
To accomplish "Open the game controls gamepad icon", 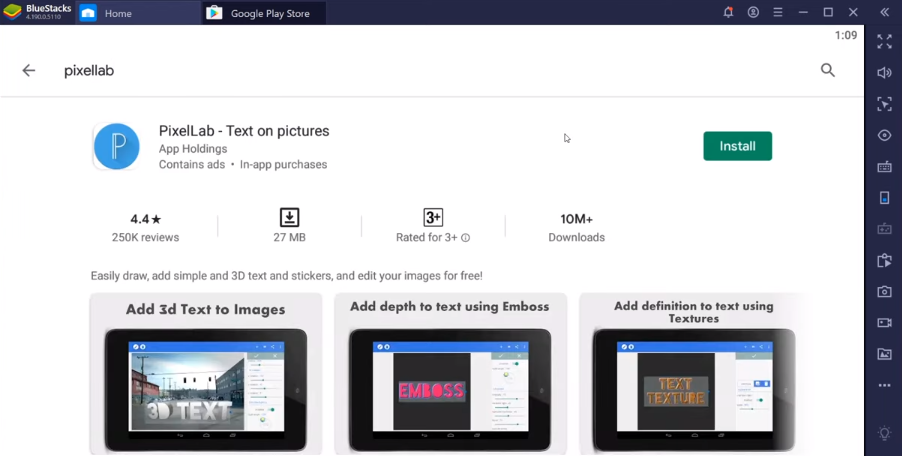I will [884, 229].
